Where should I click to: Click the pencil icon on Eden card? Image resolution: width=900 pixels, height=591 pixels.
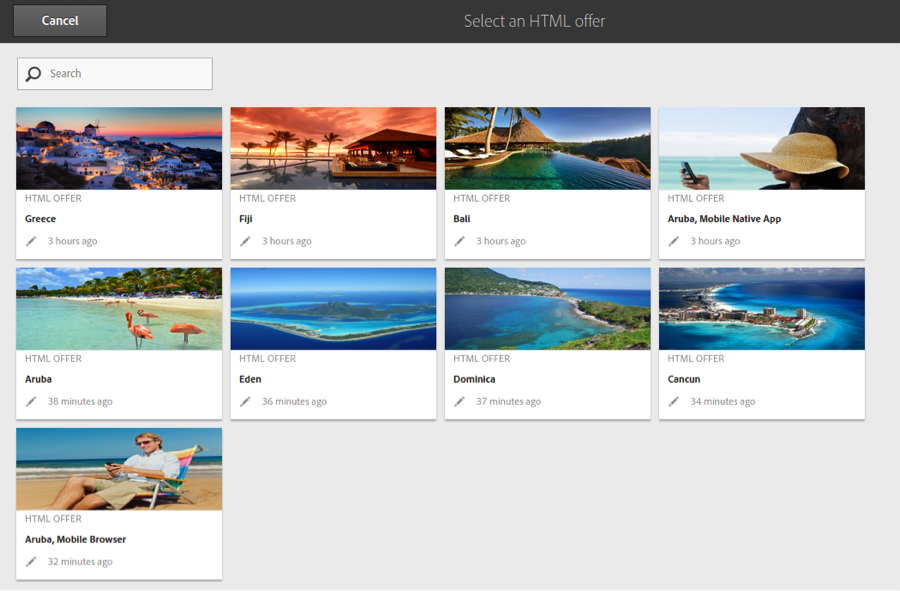point(245,402)
